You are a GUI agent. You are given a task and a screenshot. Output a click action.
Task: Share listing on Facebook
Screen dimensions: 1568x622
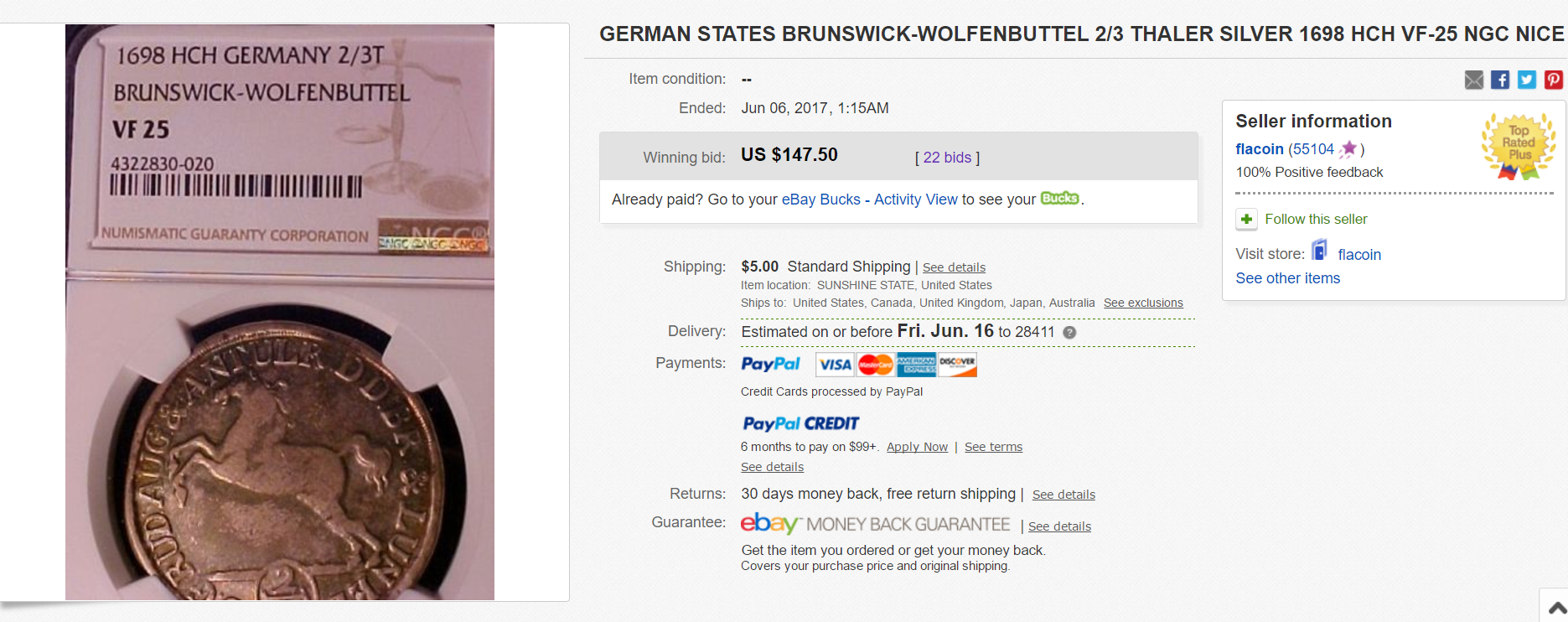(x=1500, y=80)
